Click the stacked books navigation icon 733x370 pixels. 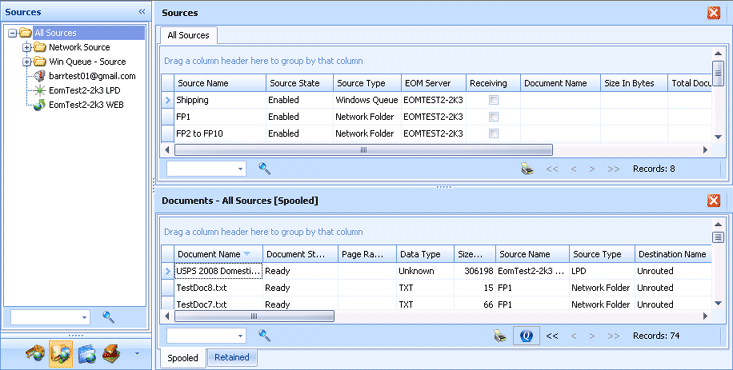[111, 354]
